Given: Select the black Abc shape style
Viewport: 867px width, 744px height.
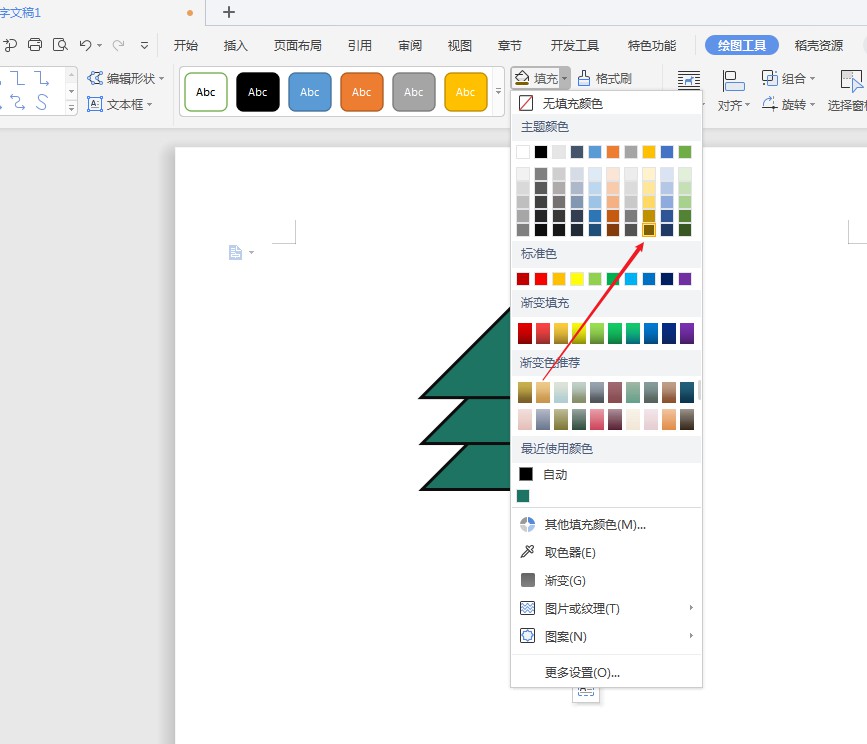Looking at the screenshot, I should (258, 92).
